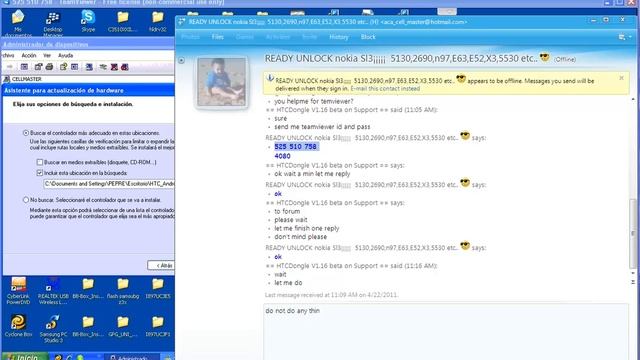Click the forward arrow in Device Manager toolbar
Viewport: 640px width, 360px height.
[x=10, y=67]
